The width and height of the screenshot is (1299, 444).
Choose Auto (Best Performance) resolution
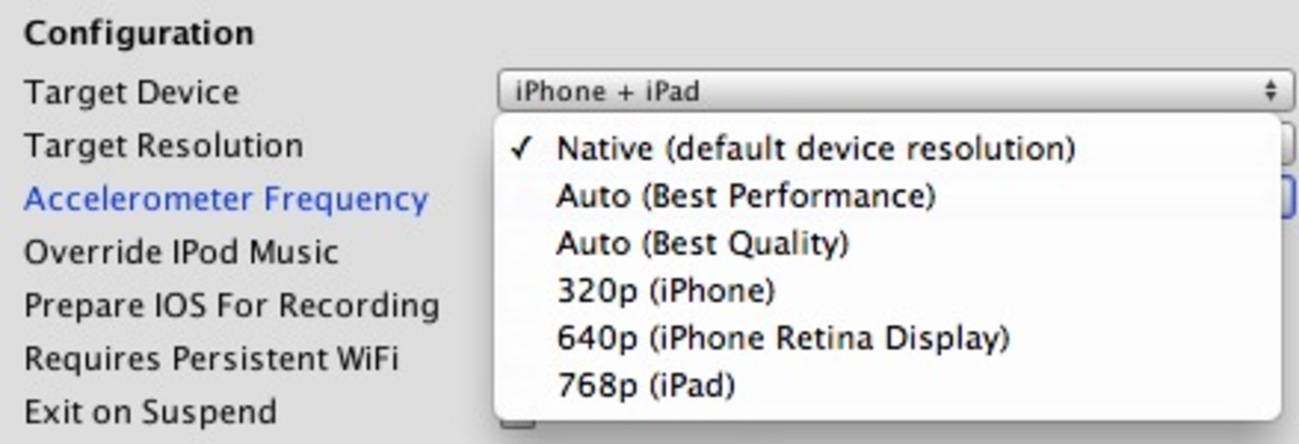745,196
